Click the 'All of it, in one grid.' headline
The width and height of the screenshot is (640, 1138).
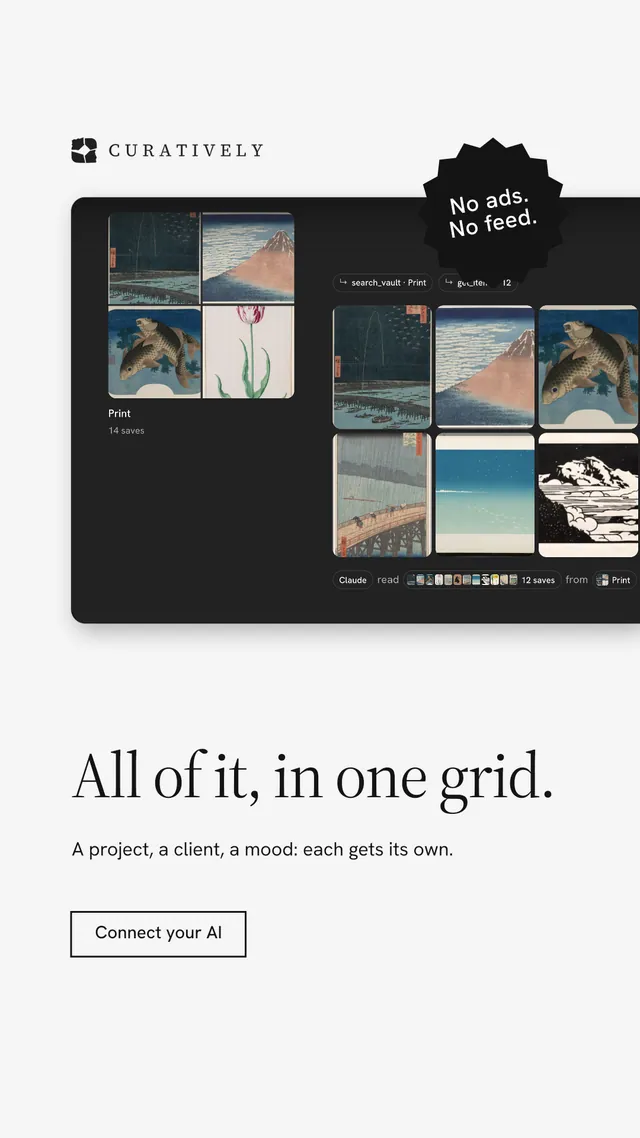313,778
